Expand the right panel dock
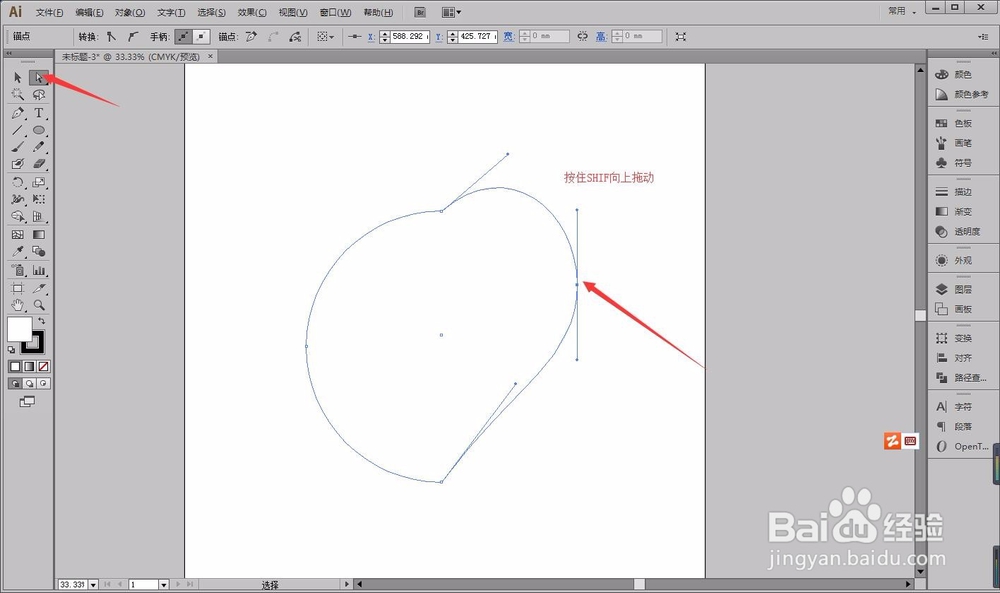 click(x=994, y=53)
